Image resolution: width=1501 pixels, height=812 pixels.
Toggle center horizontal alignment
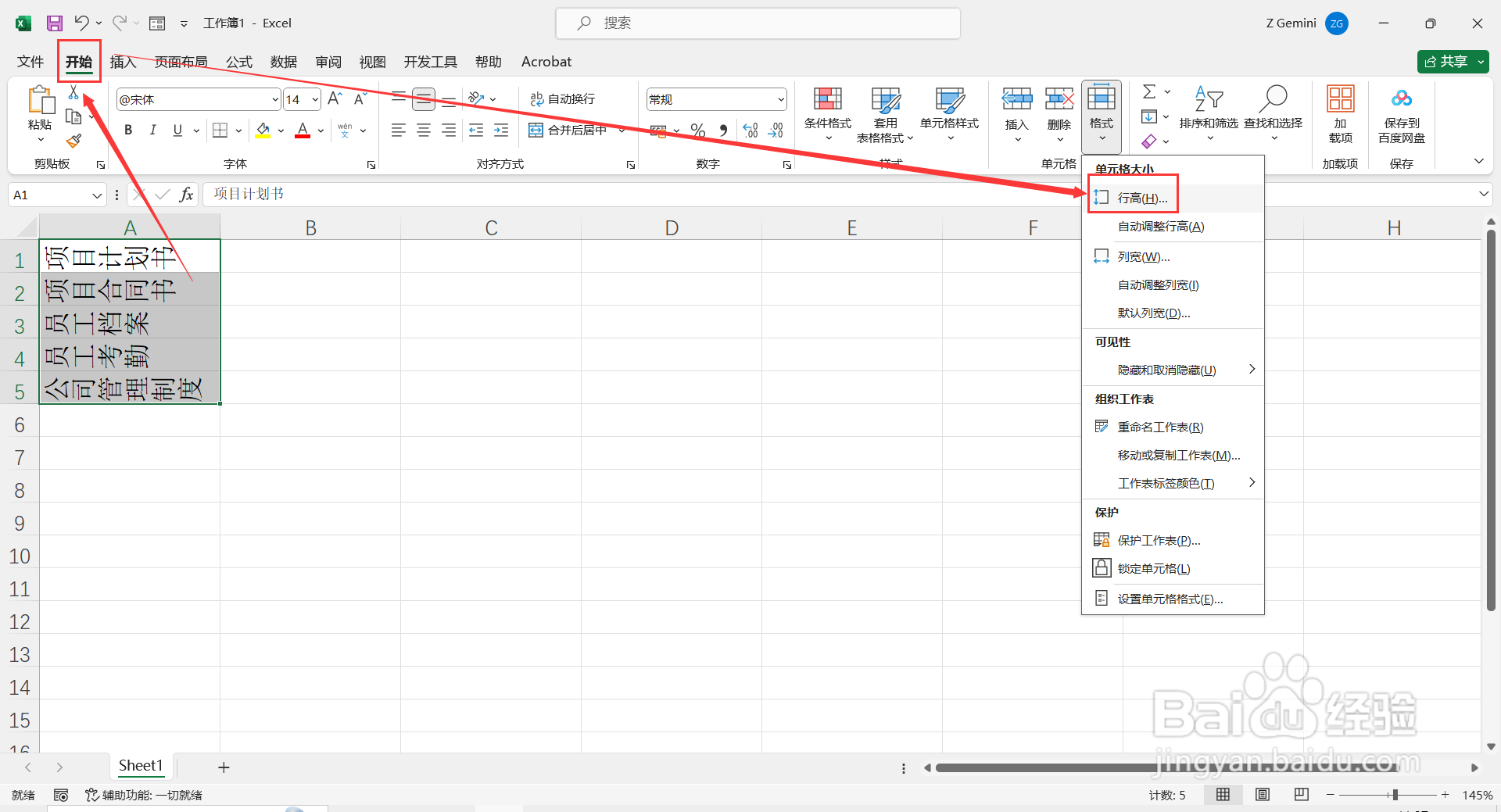click(x=424, y=131)
